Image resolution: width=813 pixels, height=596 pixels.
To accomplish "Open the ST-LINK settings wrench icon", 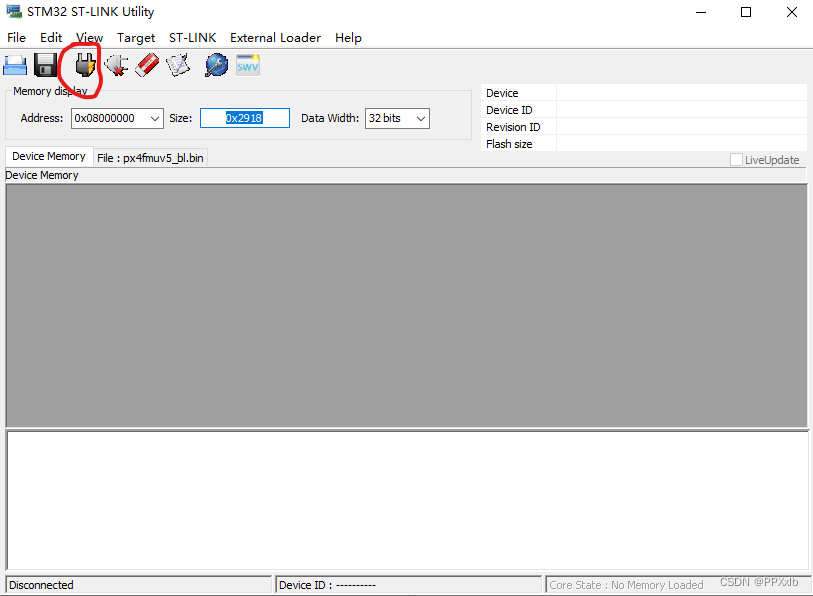I will click(x=215, y=64).
